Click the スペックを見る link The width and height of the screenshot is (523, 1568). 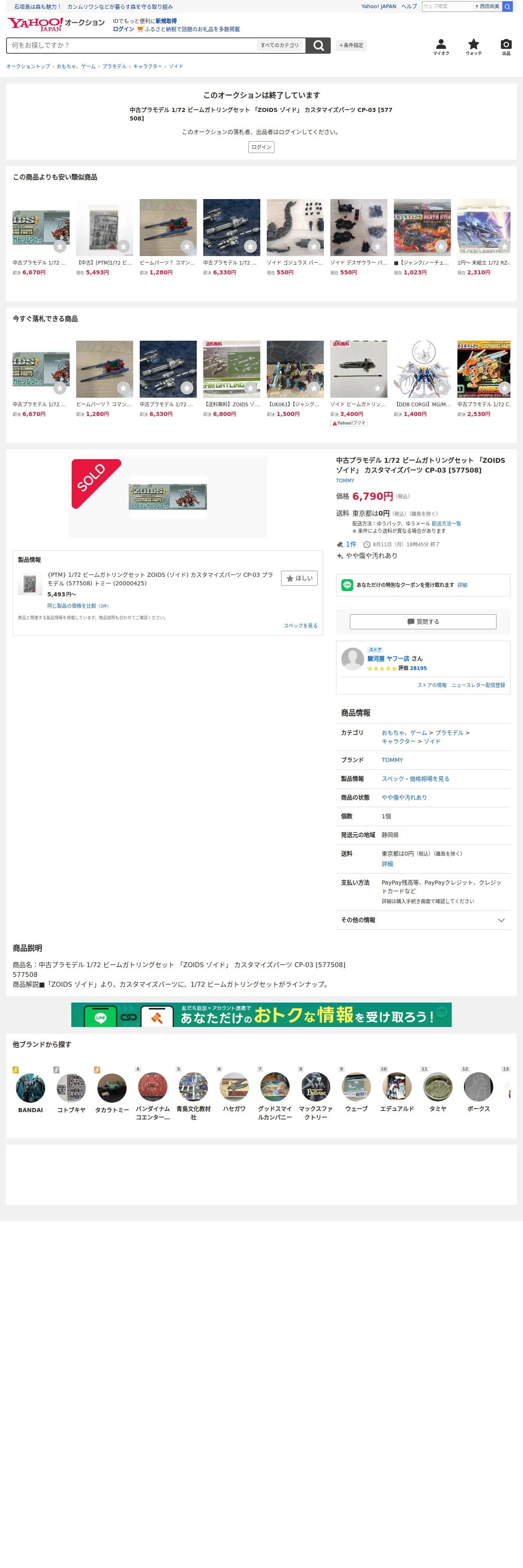coord(301,626)
